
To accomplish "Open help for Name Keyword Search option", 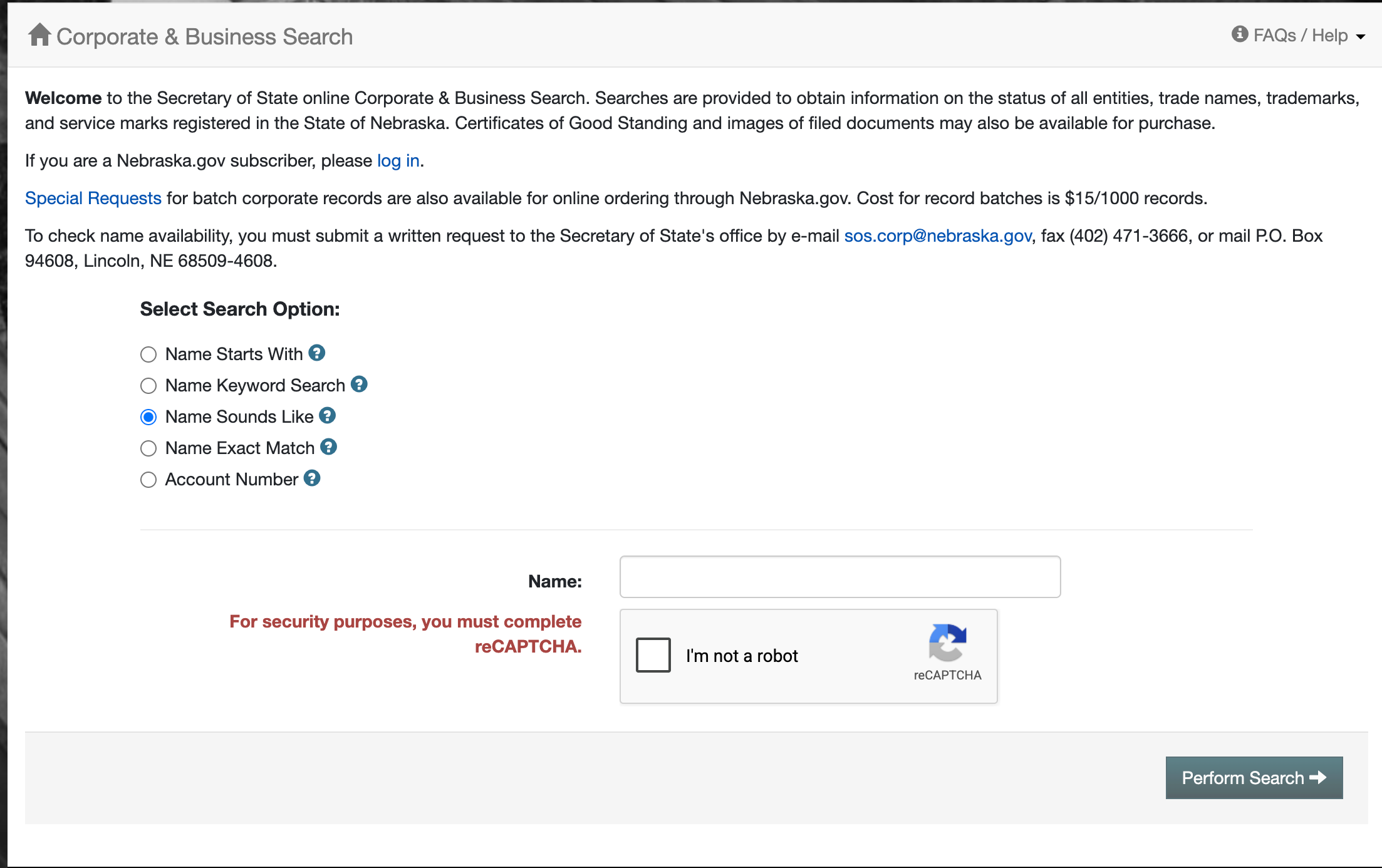I will point(359,384).
